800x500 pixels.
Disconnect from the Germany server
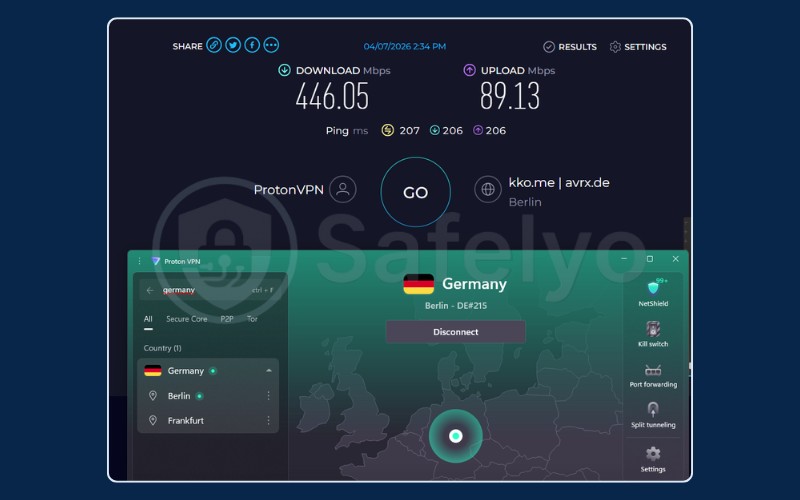pyautogui.click(x=456, y=332)
